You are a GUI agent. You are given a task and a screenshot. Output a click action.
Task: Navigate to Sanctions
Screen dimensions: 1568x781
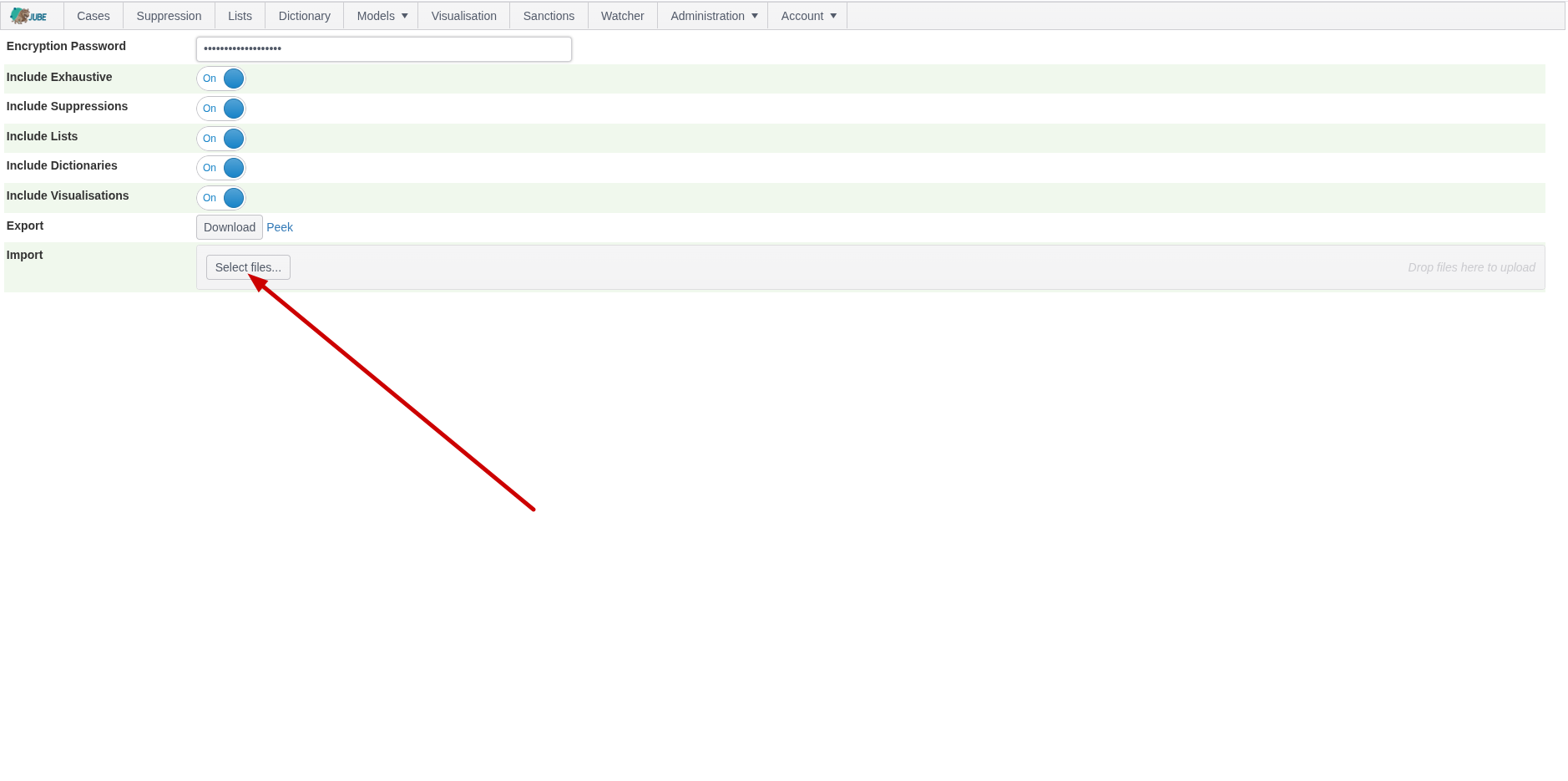pyautogui.click(x=549, y=16)
